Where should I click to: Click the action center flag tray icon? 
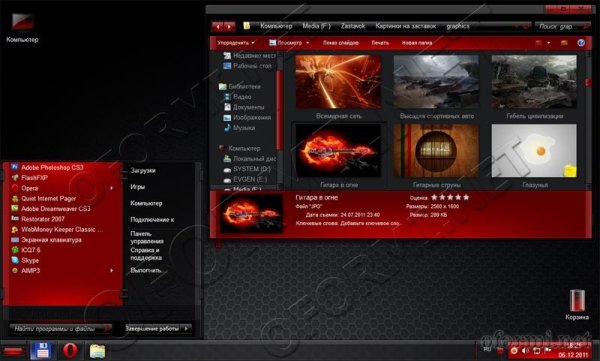coord(548,350)
